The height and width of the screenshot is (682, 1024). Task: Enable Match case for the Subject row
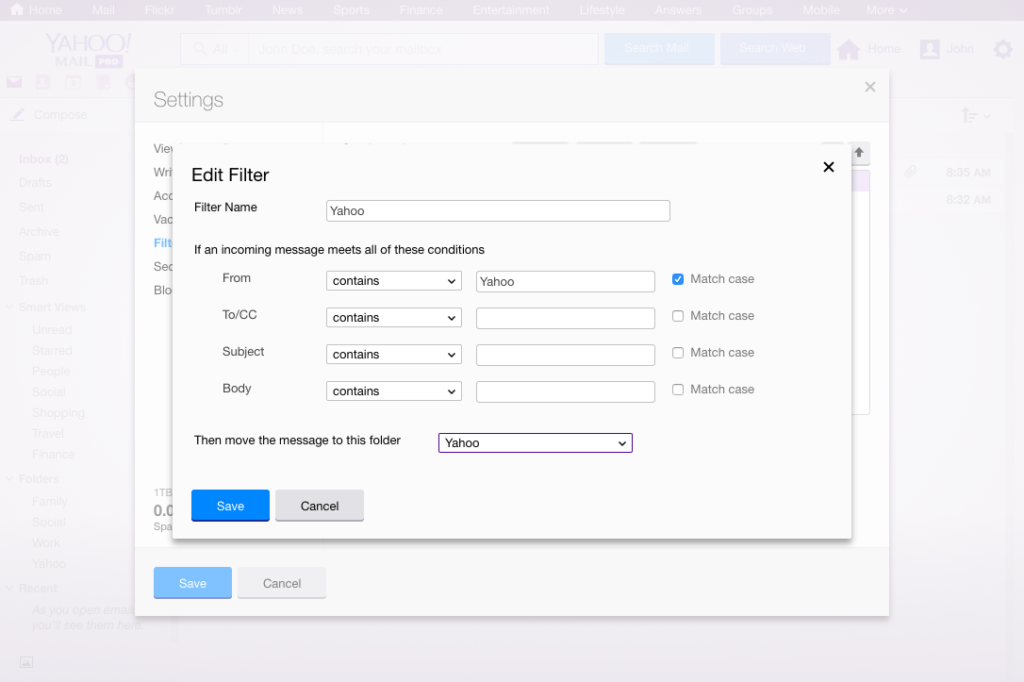click(678, 353)
